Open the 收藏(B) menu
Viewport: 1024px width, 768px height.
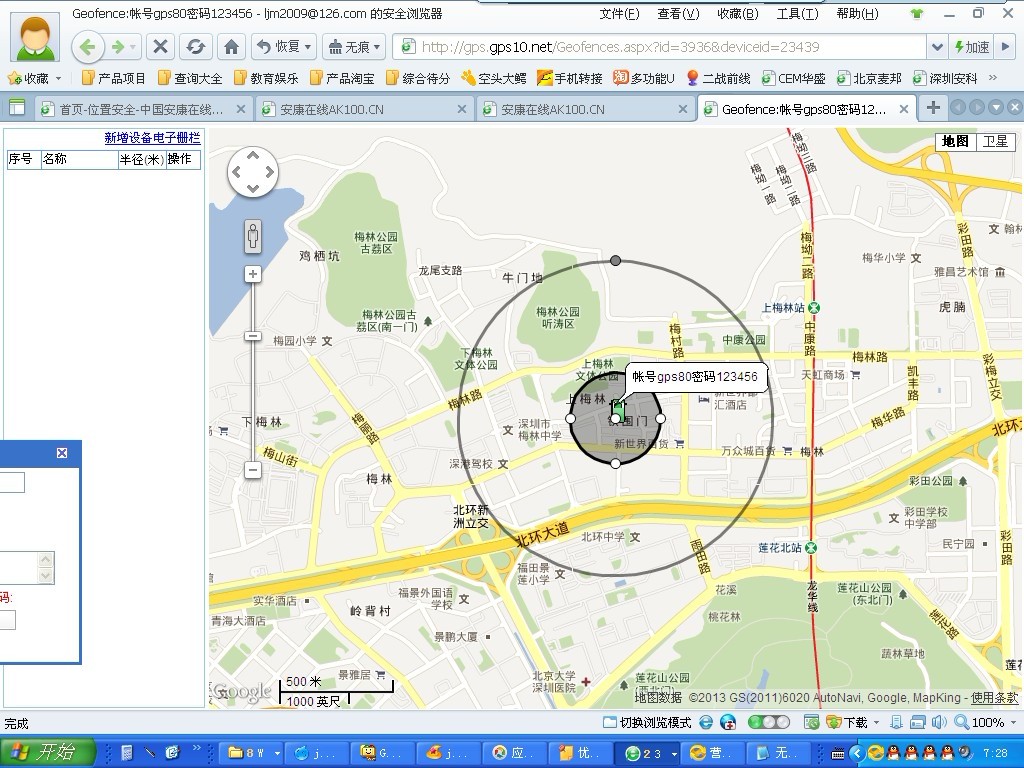point(737,14)
